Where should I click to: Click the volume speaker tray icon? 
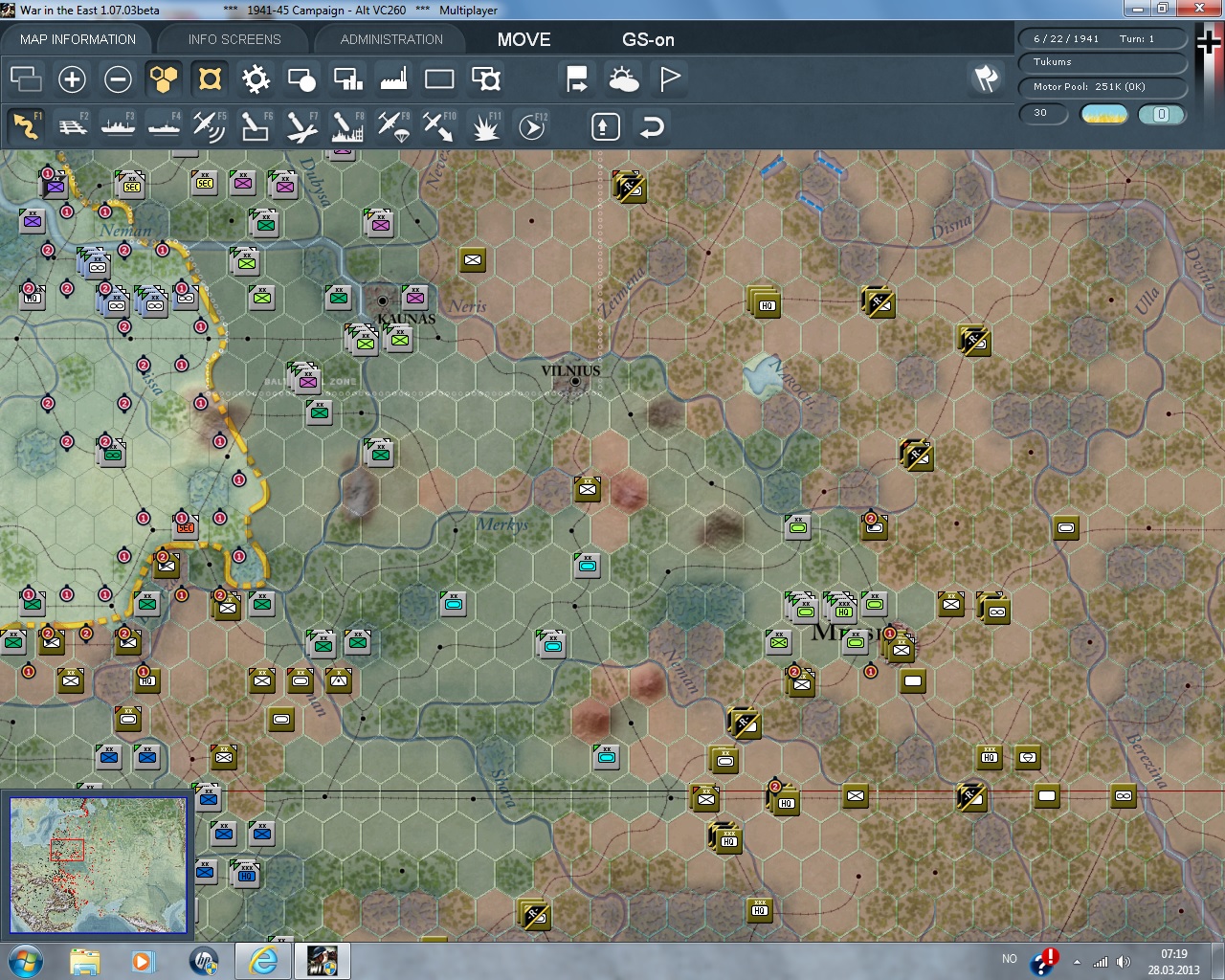(x=1123, y=962)
